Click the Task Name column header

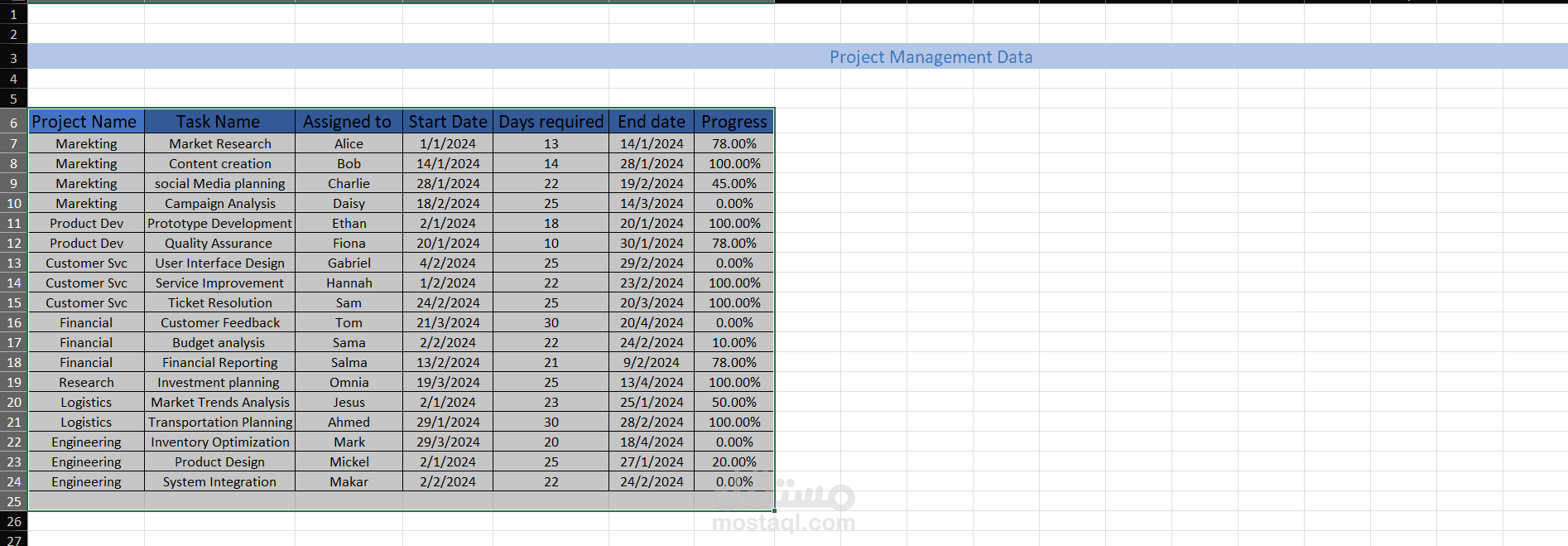(x=219, y=121)
